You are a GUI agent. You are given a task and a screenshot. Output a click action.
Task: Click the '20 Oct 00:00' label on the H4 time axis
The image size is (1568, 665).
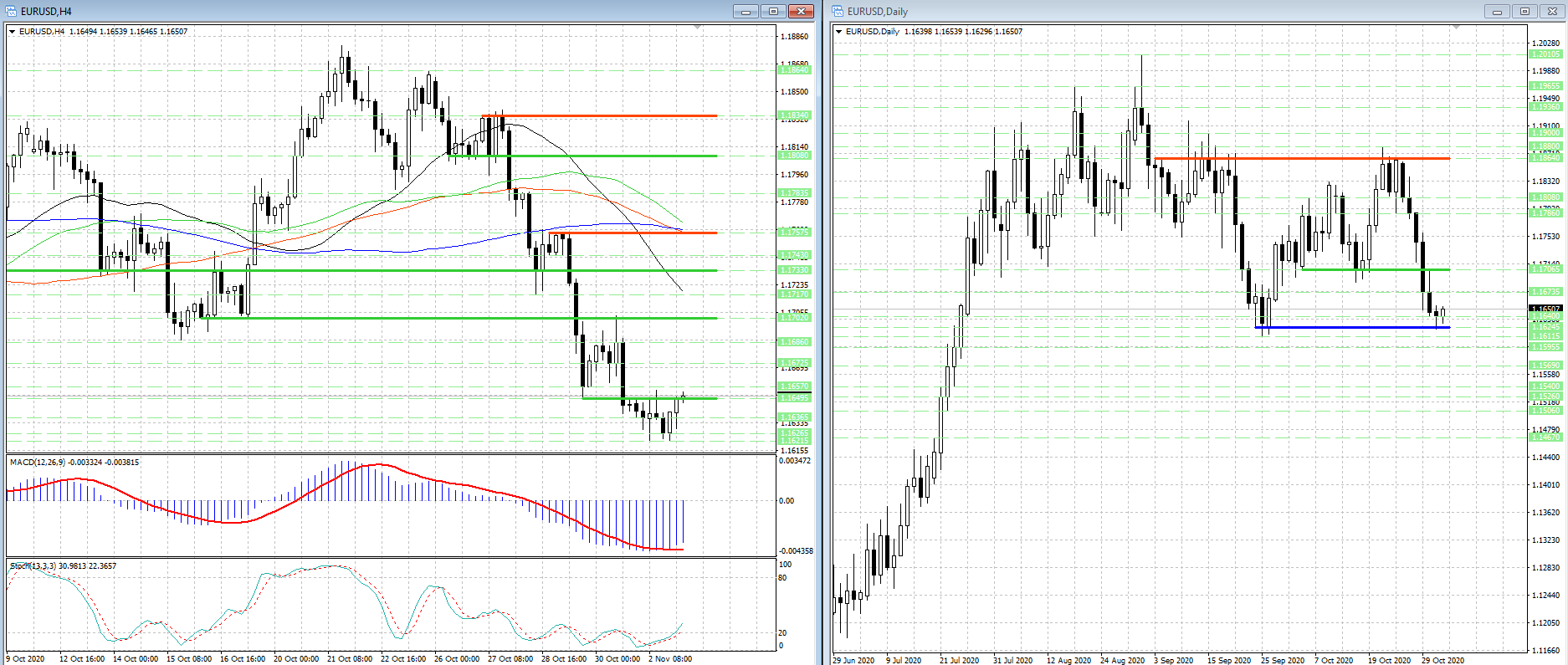(296, 659)
